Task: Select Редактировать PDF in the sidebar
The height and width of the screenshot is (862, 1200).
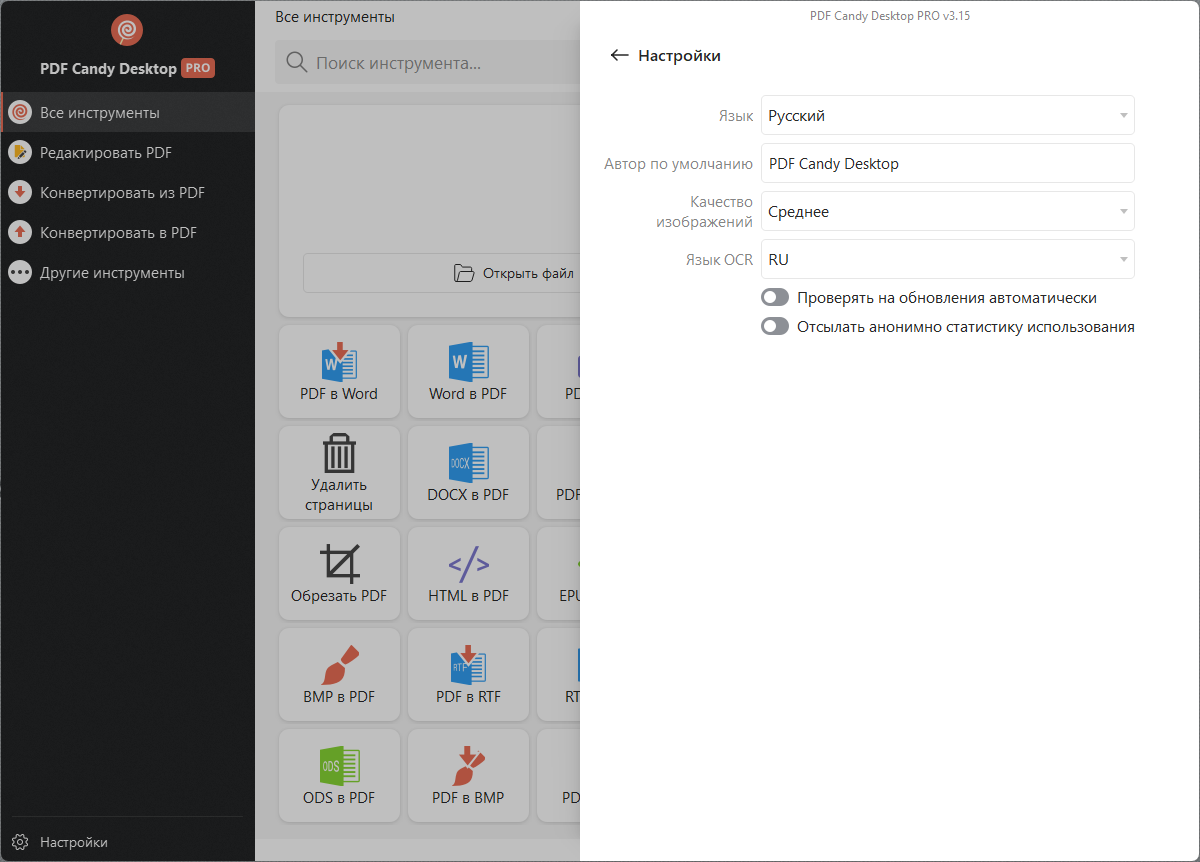Action: 127,153
